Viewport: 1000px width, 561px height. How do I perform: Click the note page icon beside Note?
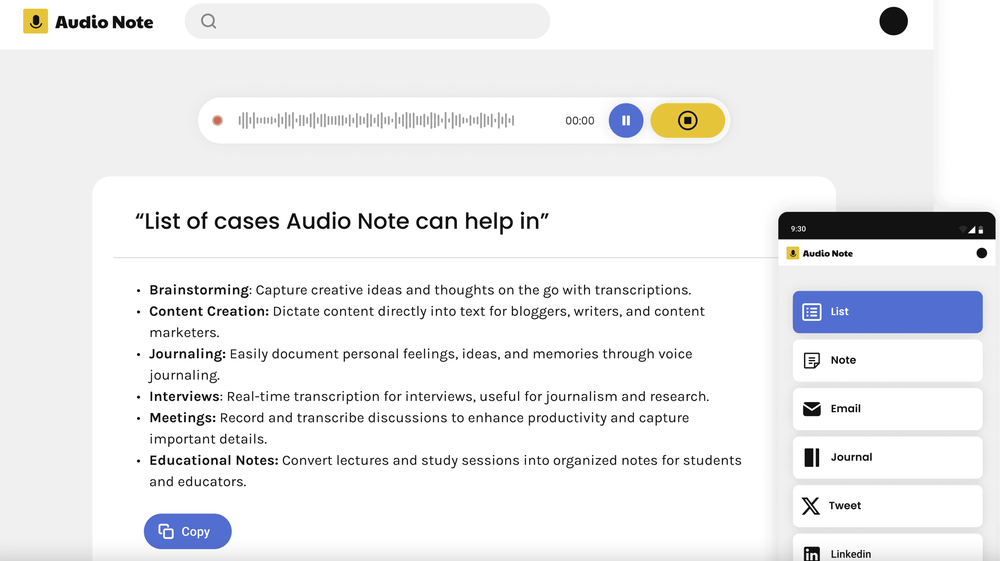coord(811,361)
